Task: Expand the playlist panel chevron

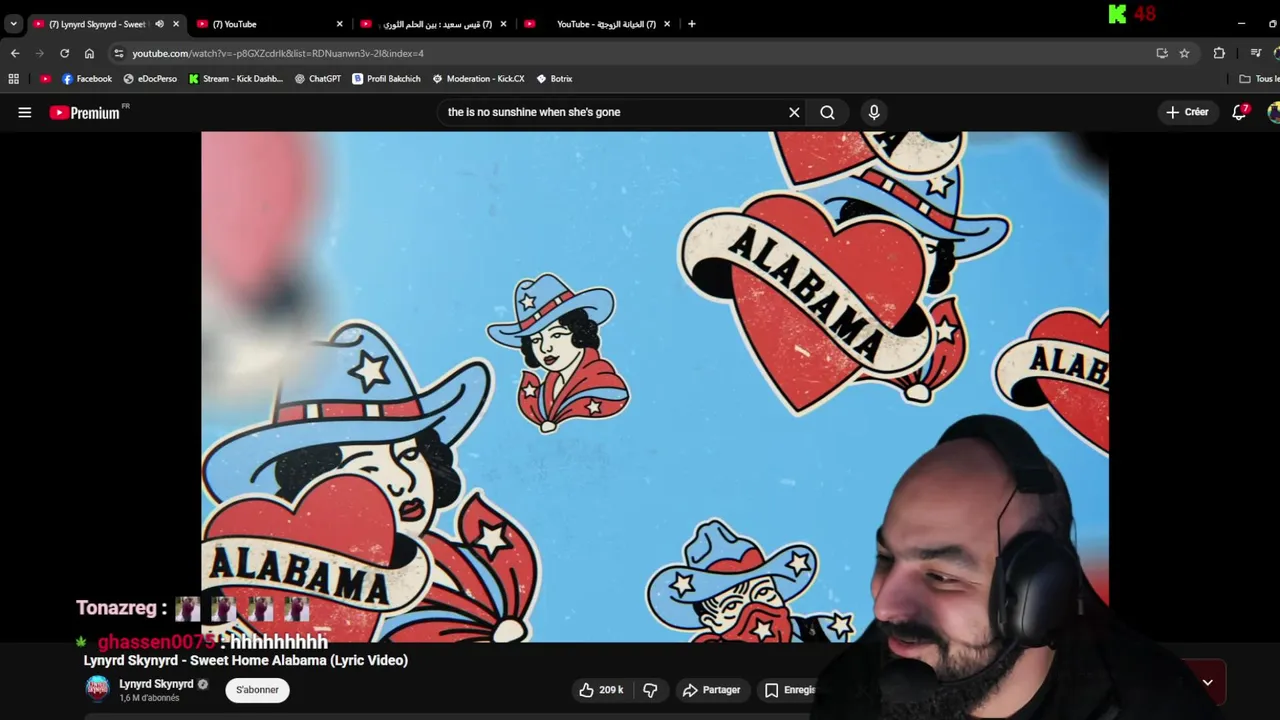Action: click(1207, 683)
